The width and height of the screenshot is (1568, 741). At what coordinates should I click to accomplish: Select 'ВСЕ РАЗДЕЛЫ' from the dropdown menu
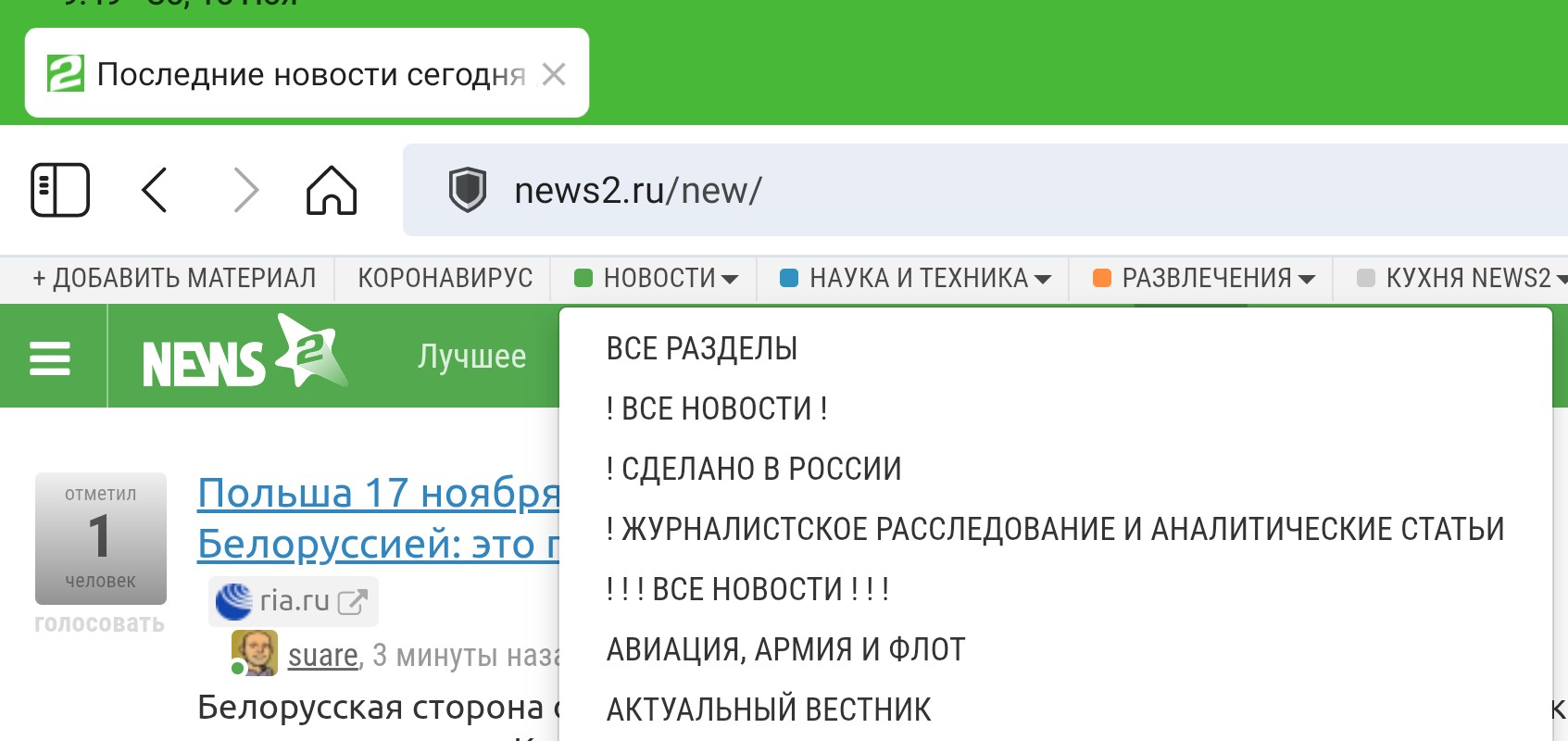point(701,349)
